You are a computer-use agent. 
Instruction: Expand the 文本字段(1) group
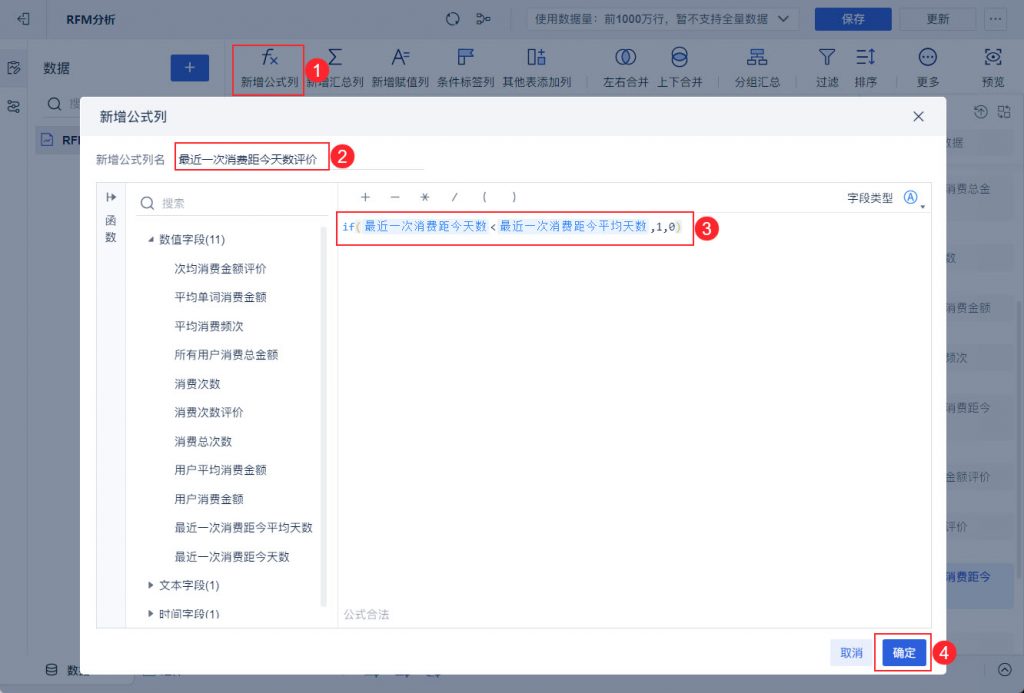click(x=151, y=585)
